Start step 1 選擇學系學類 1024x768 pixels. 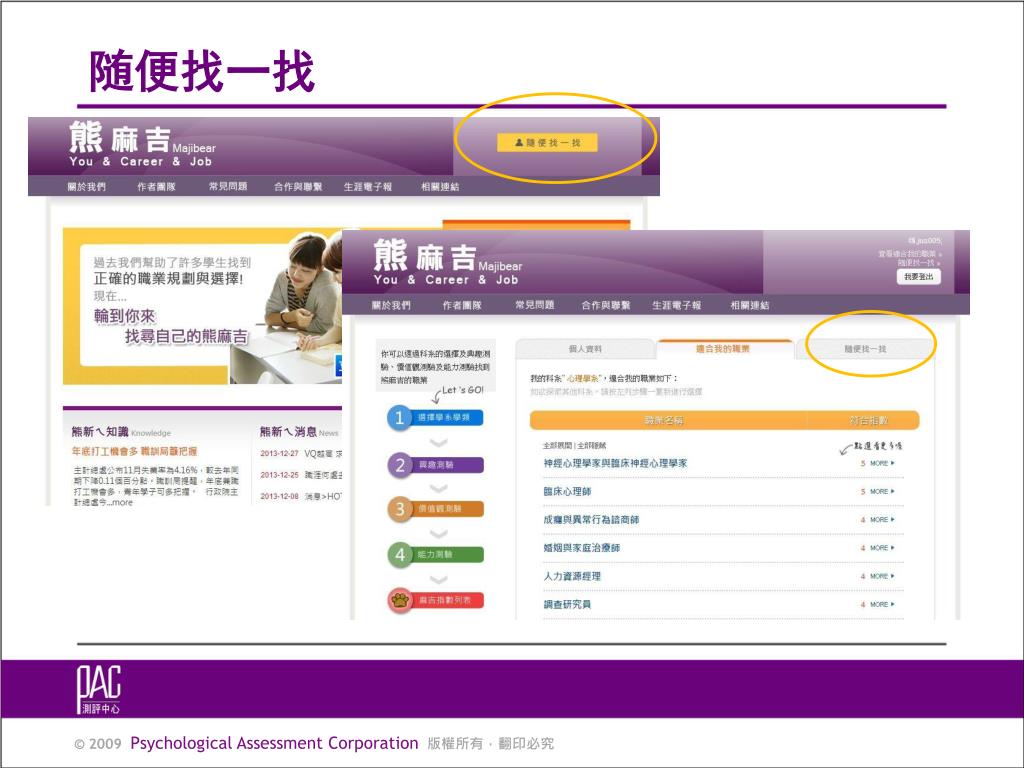coord(435,418)
